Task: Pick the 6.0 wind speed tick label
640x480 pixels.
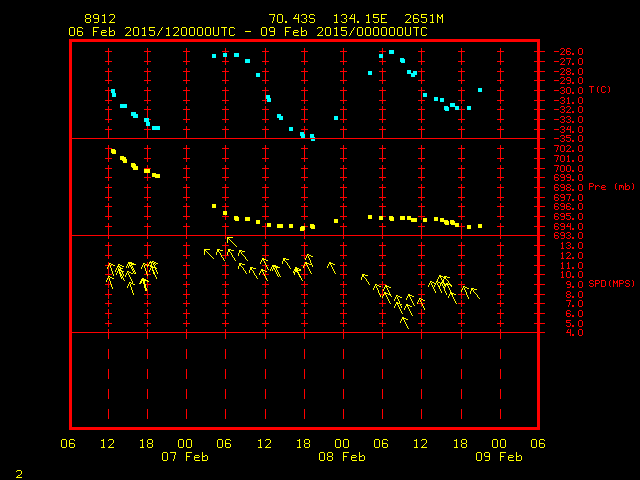Action: pos(575,313)
